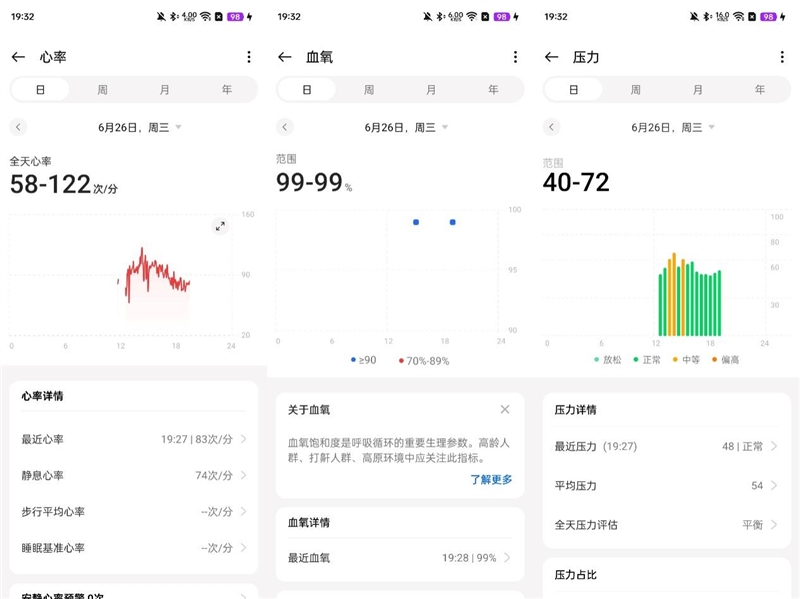The height and width of the screenshot is (599, 800).
Task: Go to previous day on 心率 page
Action: (x=18, y=127)
